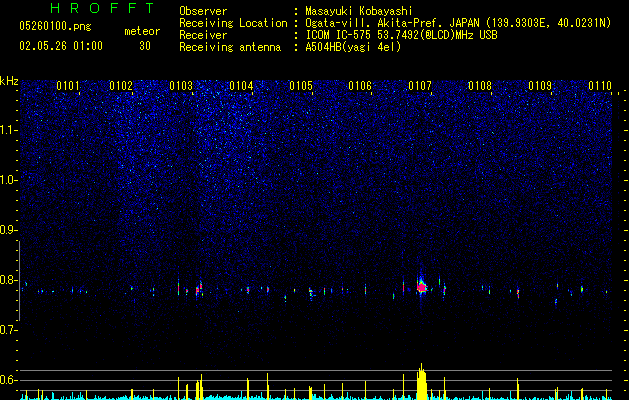Click the 0110 time marker
Screen dimensions: 629x400
(x=600, y=86)
